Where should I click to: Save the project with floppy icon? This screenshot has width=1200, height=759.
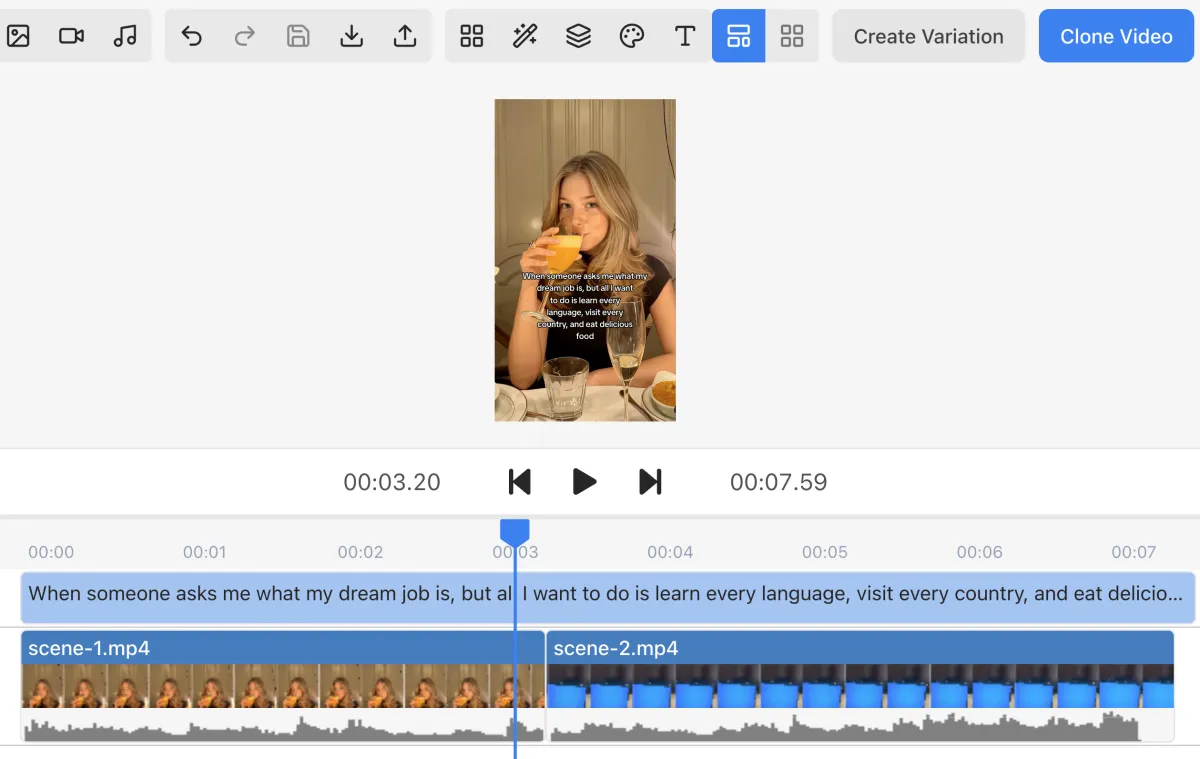click(x=298, y=37)
